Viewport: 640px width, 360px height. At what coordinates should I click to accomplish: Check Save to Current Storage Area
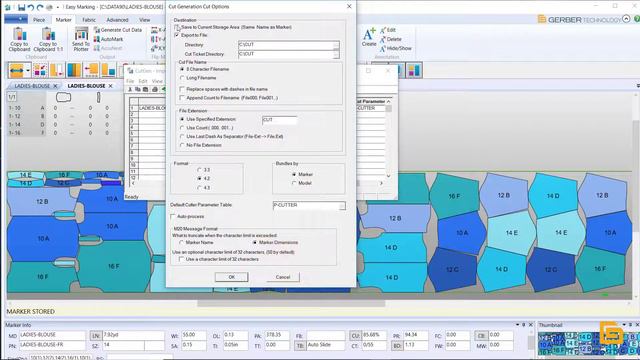tap(177, 27)
